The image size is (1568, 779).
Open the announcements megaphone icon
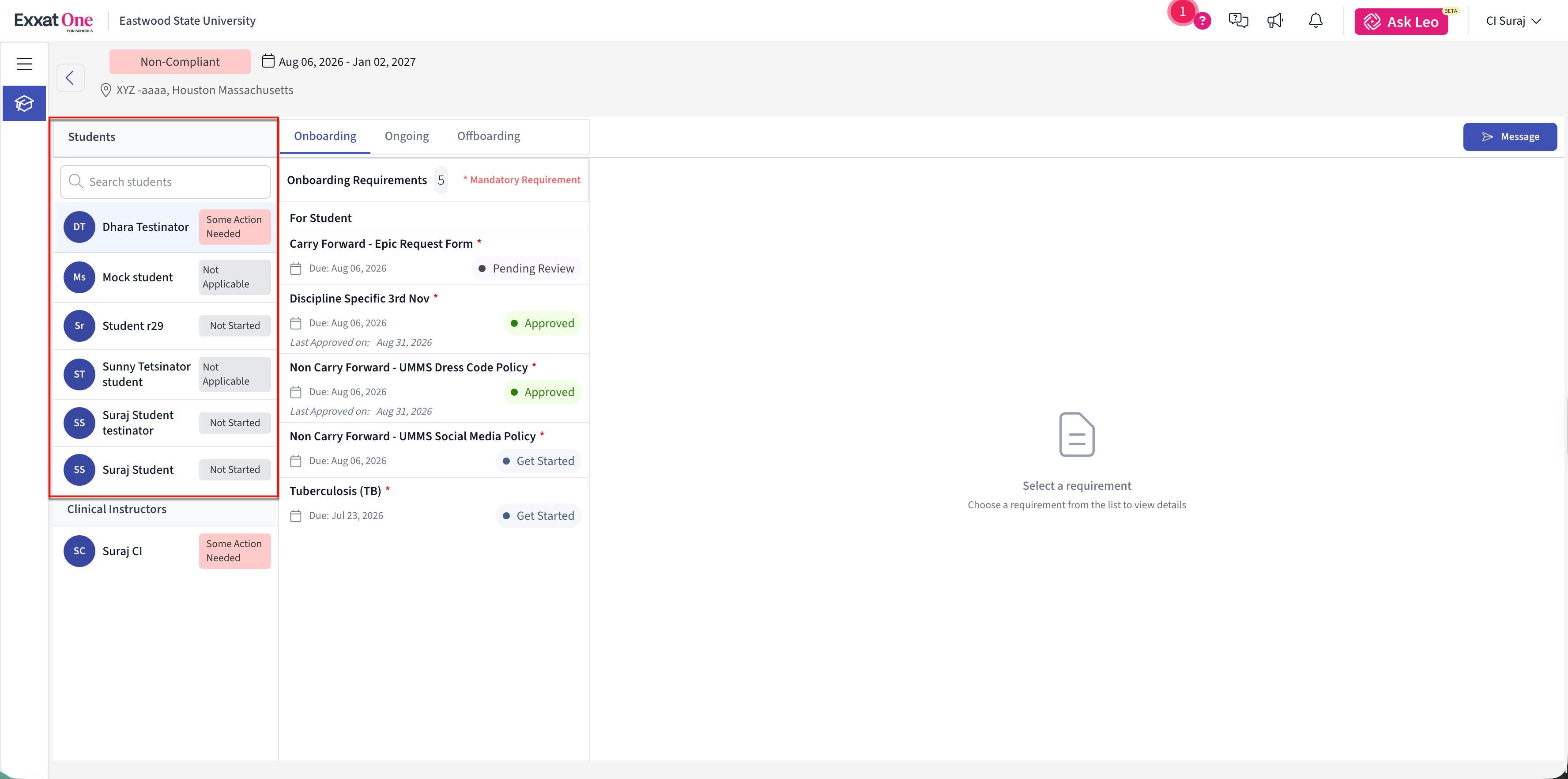click(x=1275, y=21)
